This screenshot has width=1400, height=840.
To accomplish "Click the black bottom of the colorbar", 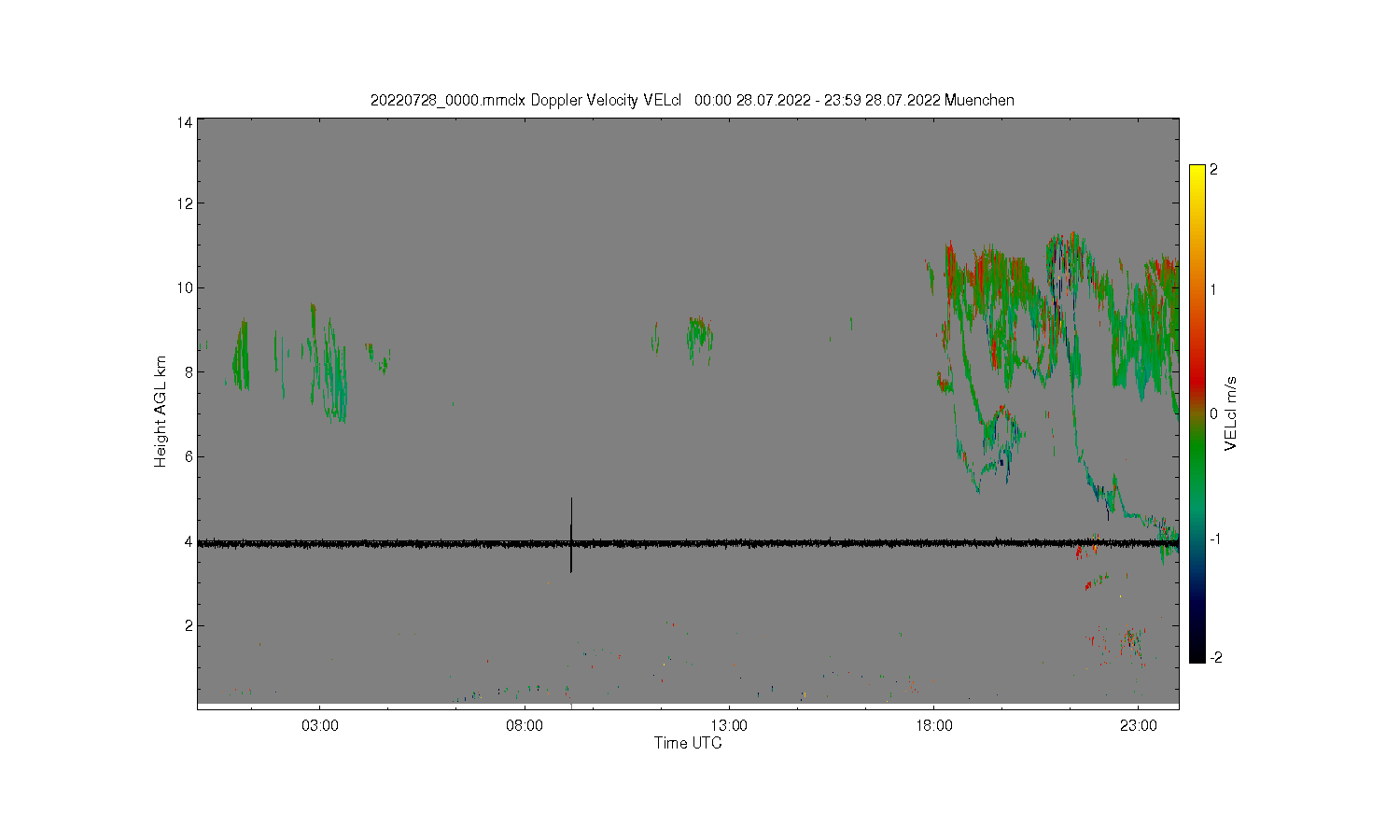I will tap(1197, 649).
